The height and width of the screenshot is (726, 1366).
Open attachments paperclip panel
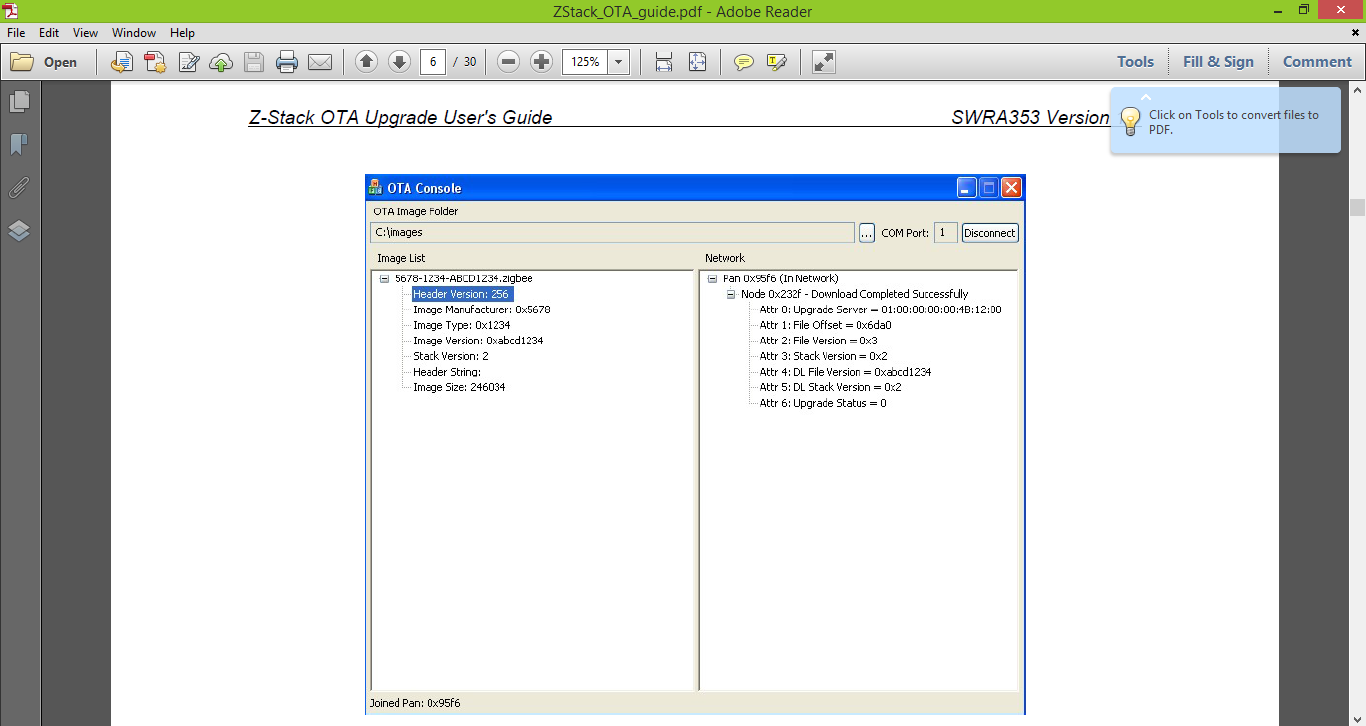pos(19,188)
